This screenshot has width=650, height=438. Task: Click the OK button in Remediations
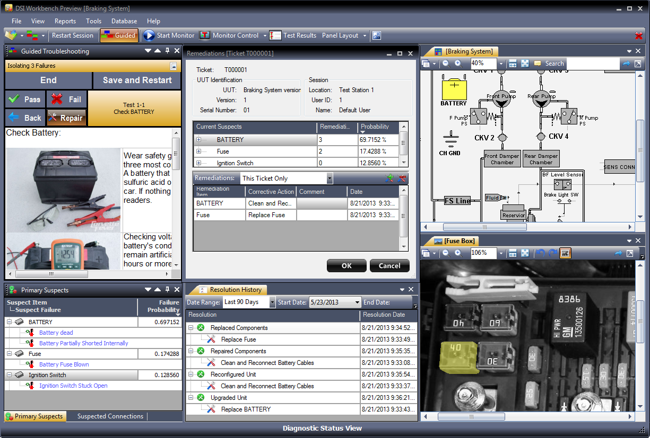(x=346, y=266)
